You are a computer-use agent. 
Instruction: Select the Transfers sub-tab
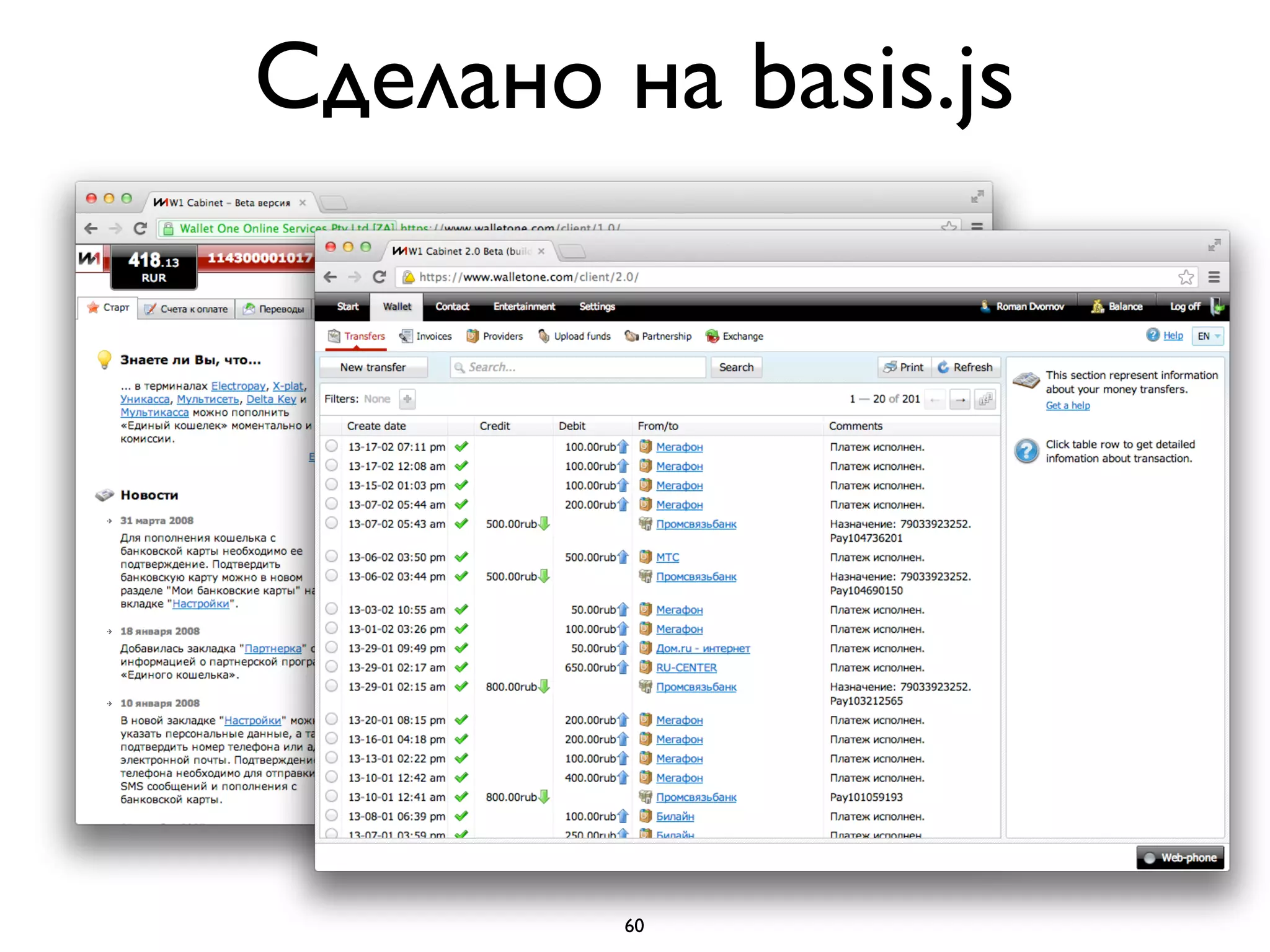click(x=357, y=336)
